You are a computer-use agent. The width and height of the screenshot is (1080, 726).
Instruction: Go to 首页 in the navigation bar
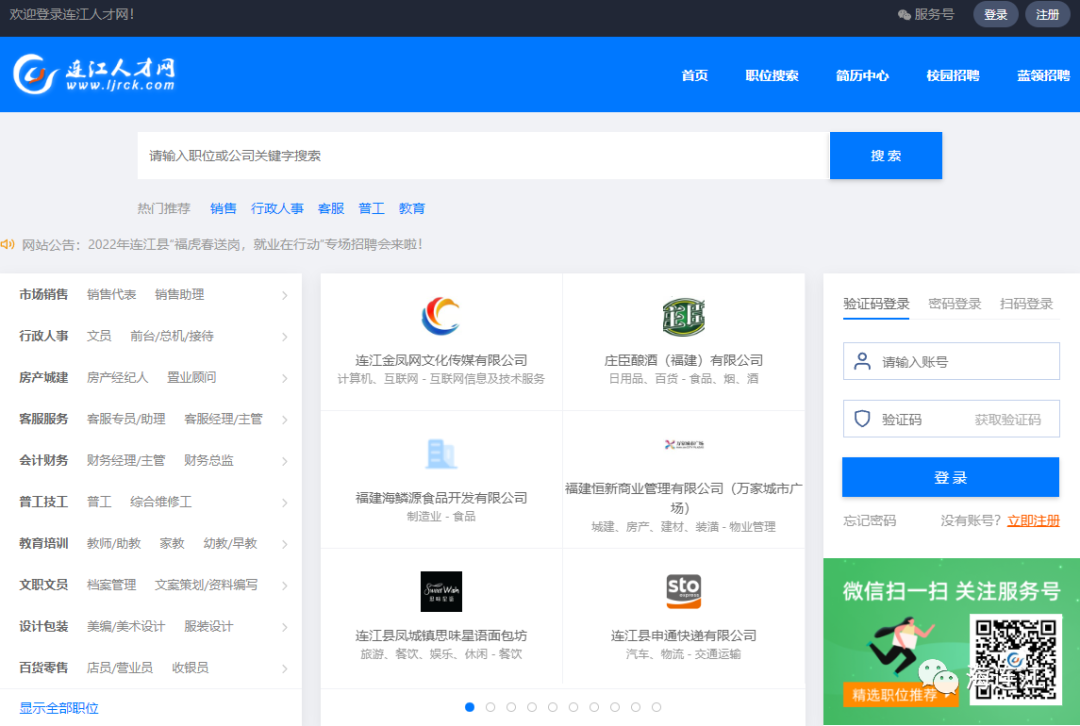pos(694,75)
